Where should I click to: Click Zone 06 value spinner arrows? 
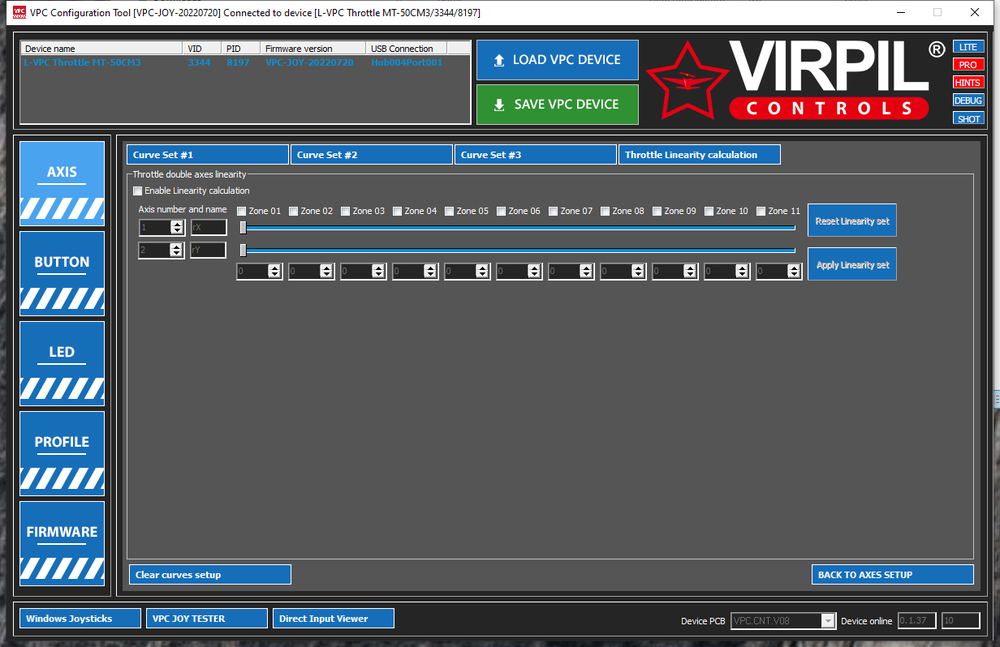tap(534, 271)
